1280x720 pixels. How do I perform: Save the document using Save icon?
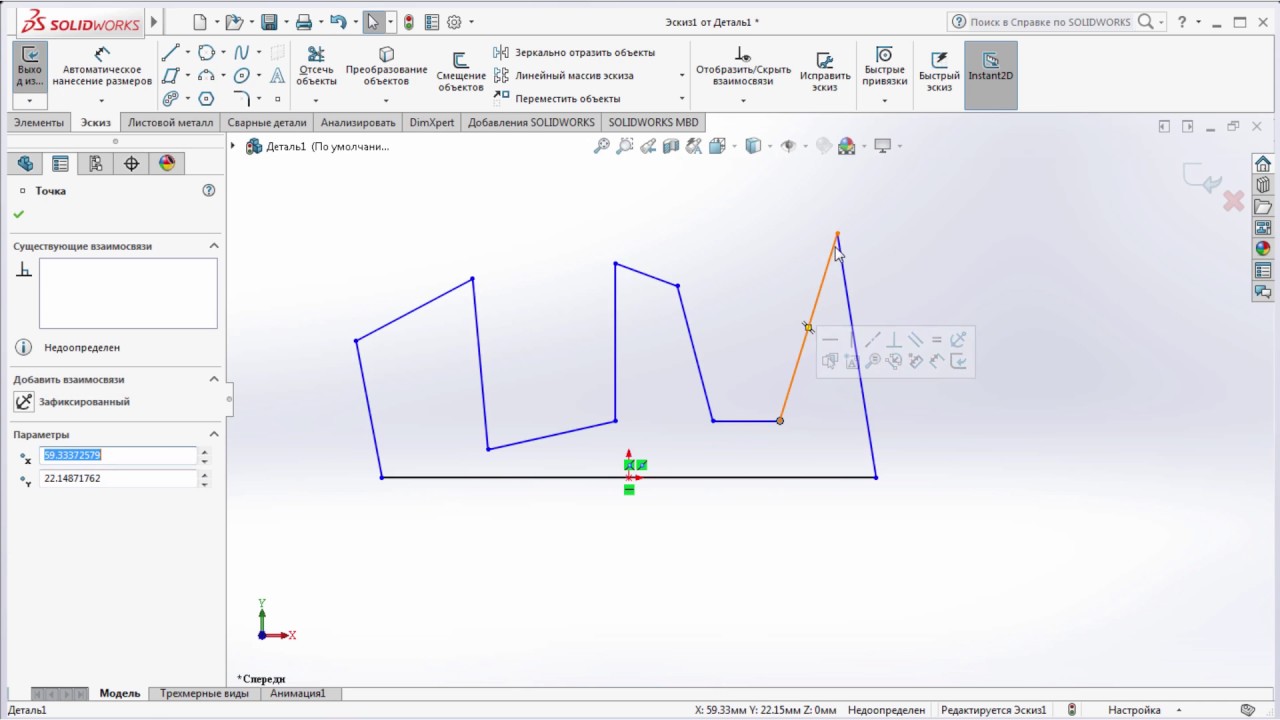[x=269, y=21]
